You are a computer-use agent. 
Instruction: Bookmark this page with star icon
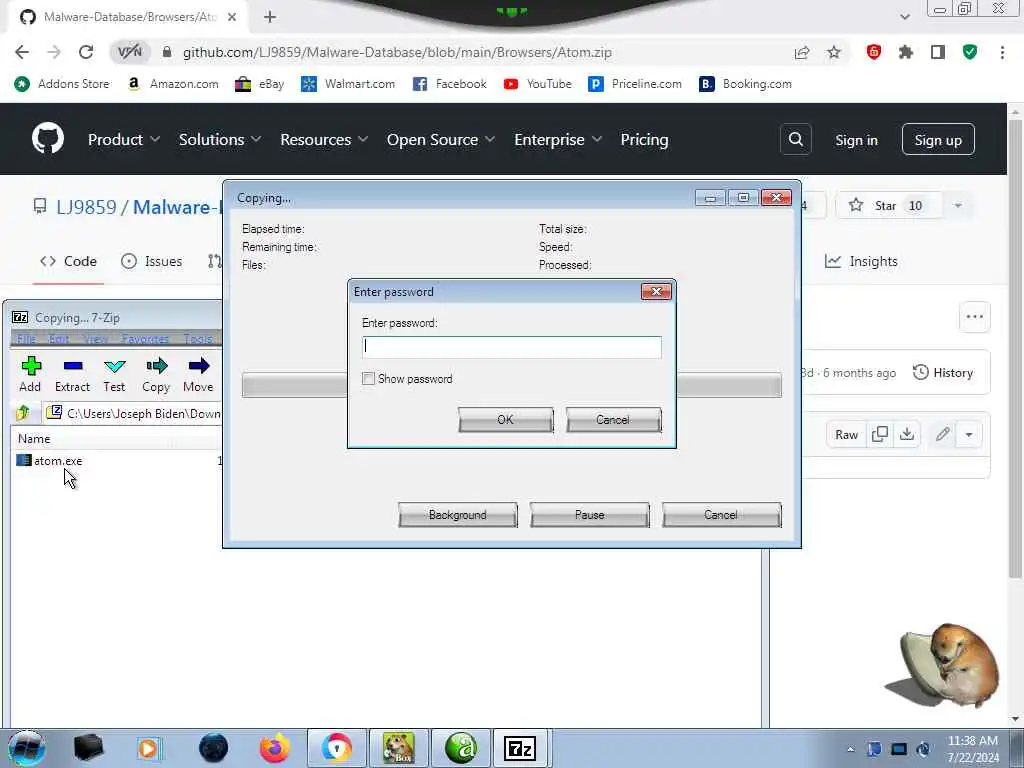pyautogui.click(x=834, y=52)
